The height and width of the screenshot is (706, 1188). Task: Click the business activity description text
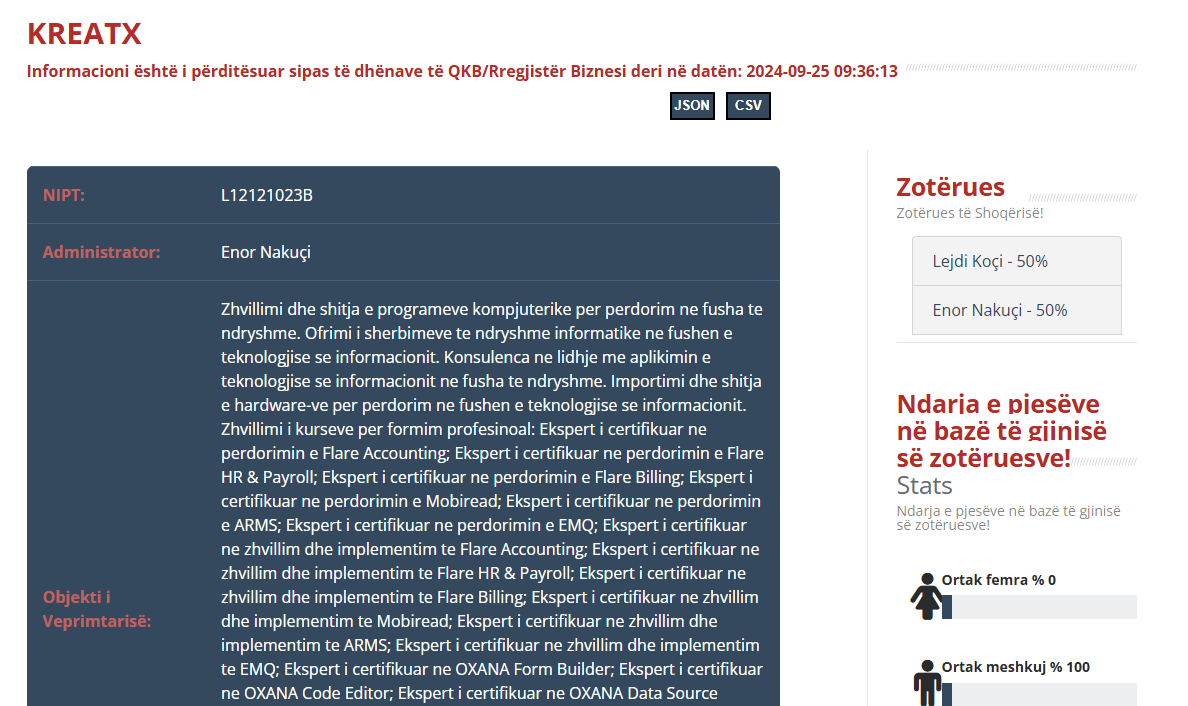(491, 500)
